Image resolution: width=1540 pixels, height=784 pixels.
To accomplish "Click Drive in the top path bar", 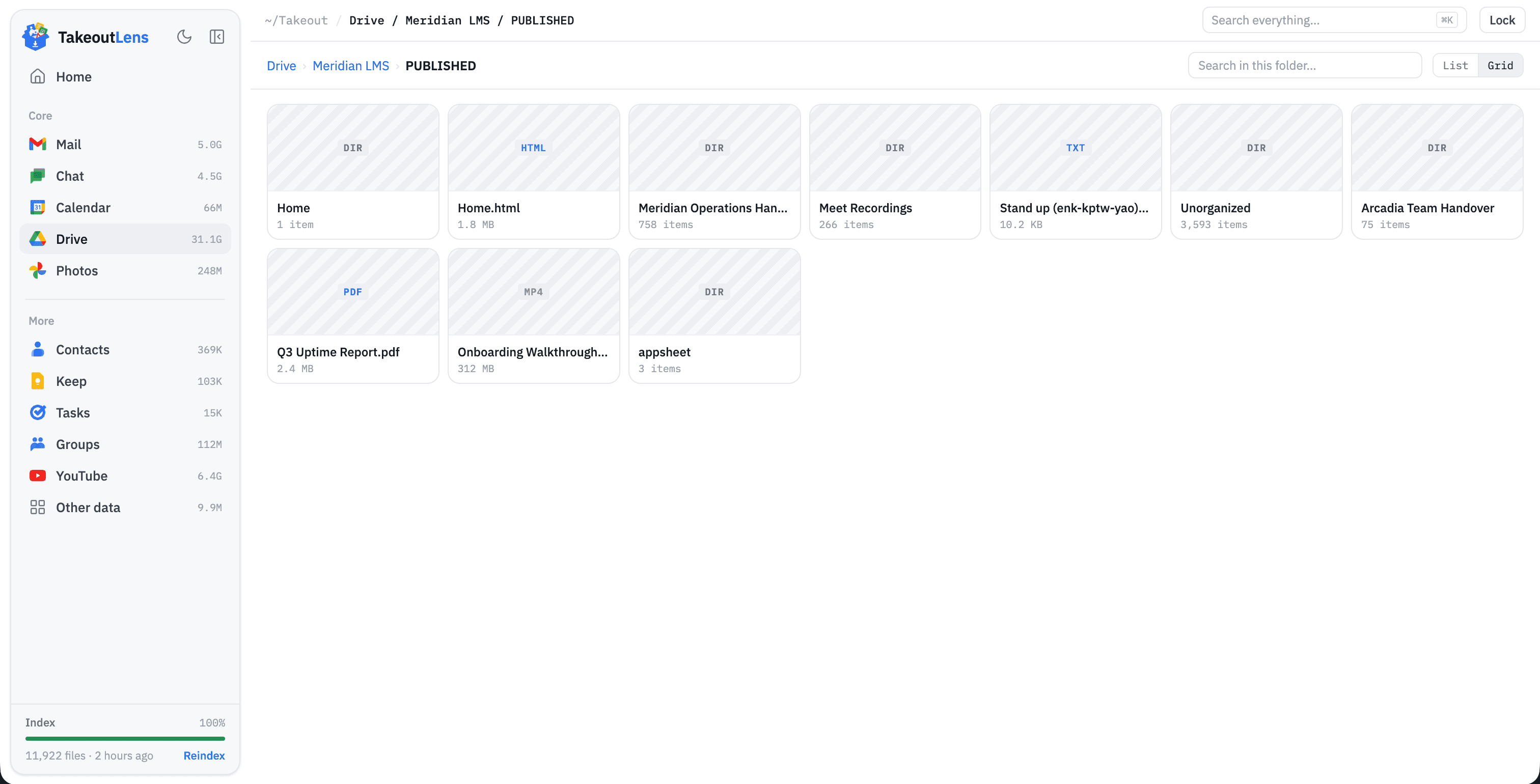I will click(x=367, y=20).
